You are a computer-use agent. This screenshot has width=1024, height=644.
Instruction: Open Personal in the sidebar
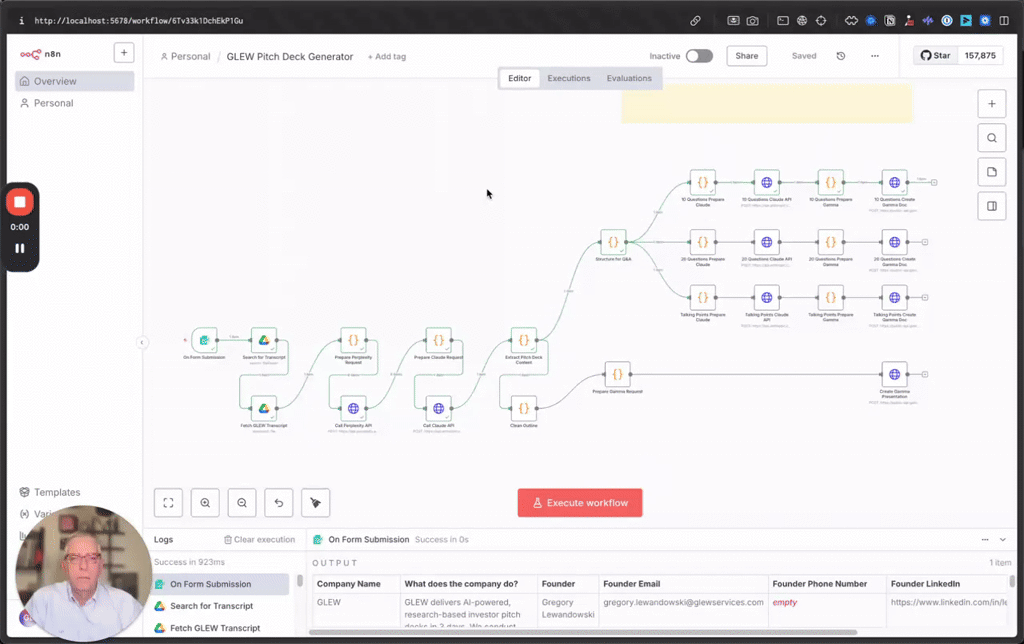(x=74, y=103)
